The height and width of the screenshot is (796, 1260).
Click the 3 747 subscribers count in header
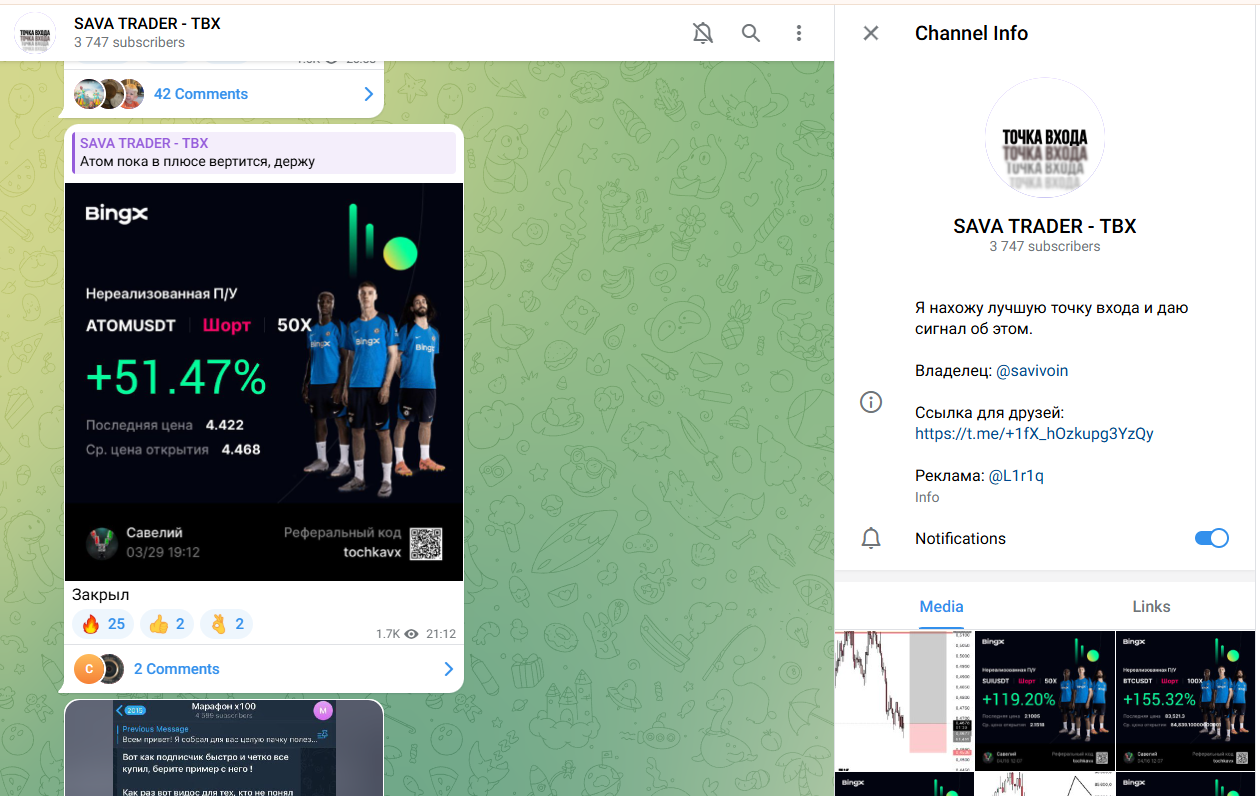(x=129, y=43)
